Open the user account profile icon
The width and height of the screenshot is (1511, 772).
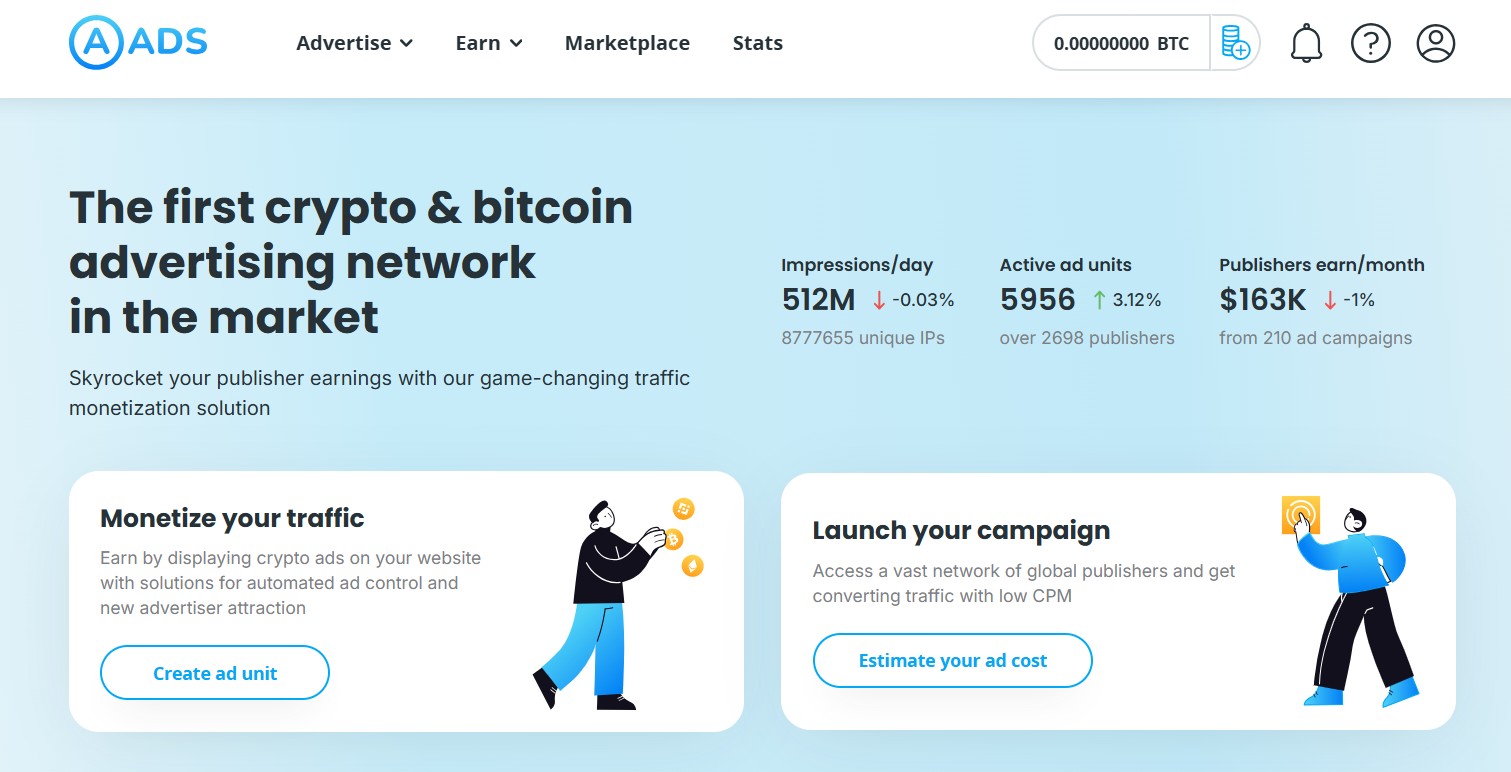[x=1436, y=43]
